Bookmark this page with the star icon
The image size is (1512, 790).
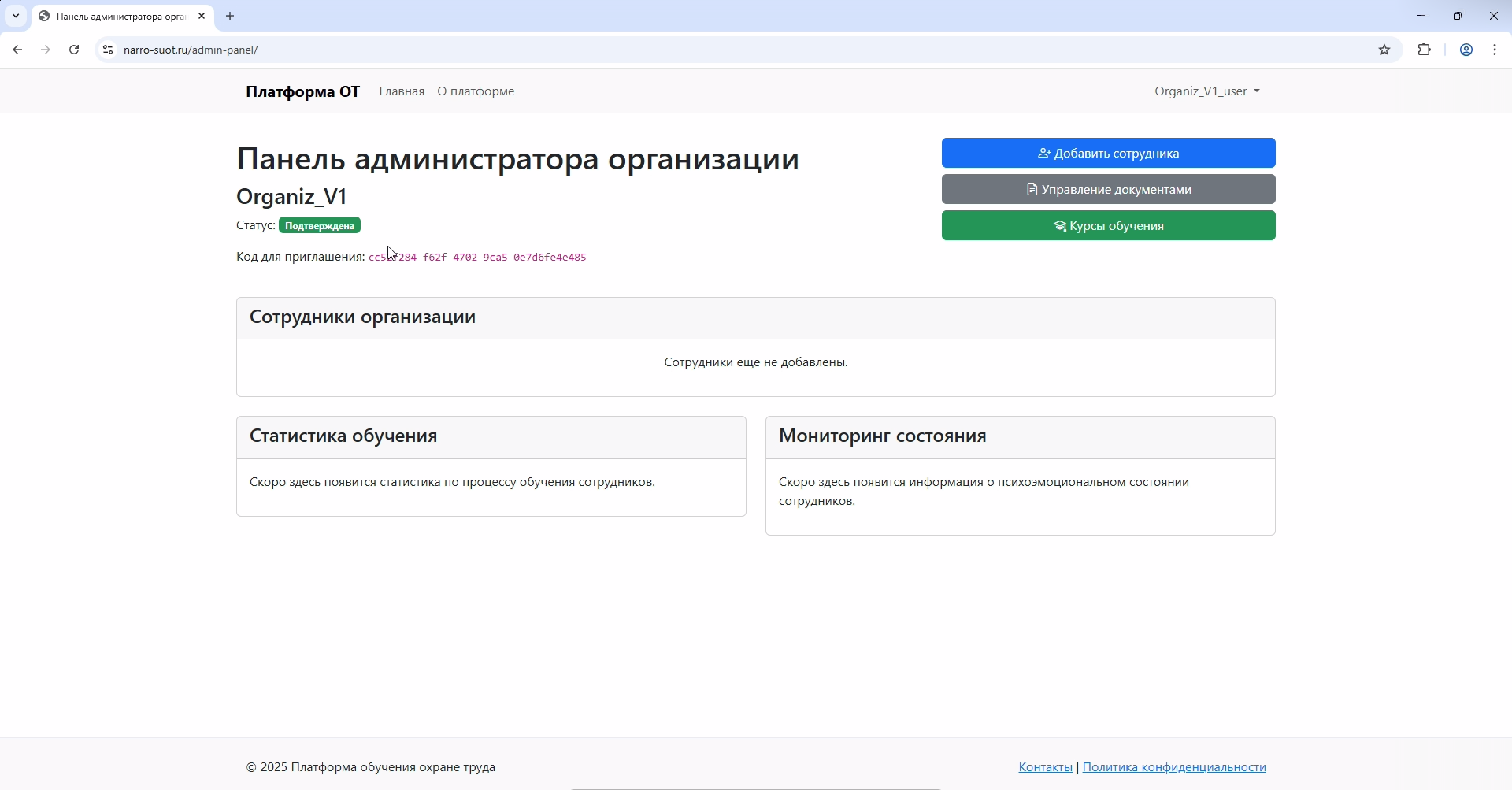click(x=1385, y=50)
